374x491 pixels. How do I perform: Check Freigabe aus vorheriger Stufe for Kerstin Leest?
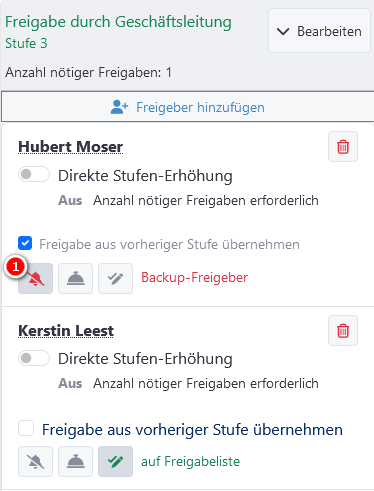[x=26, y=428]
